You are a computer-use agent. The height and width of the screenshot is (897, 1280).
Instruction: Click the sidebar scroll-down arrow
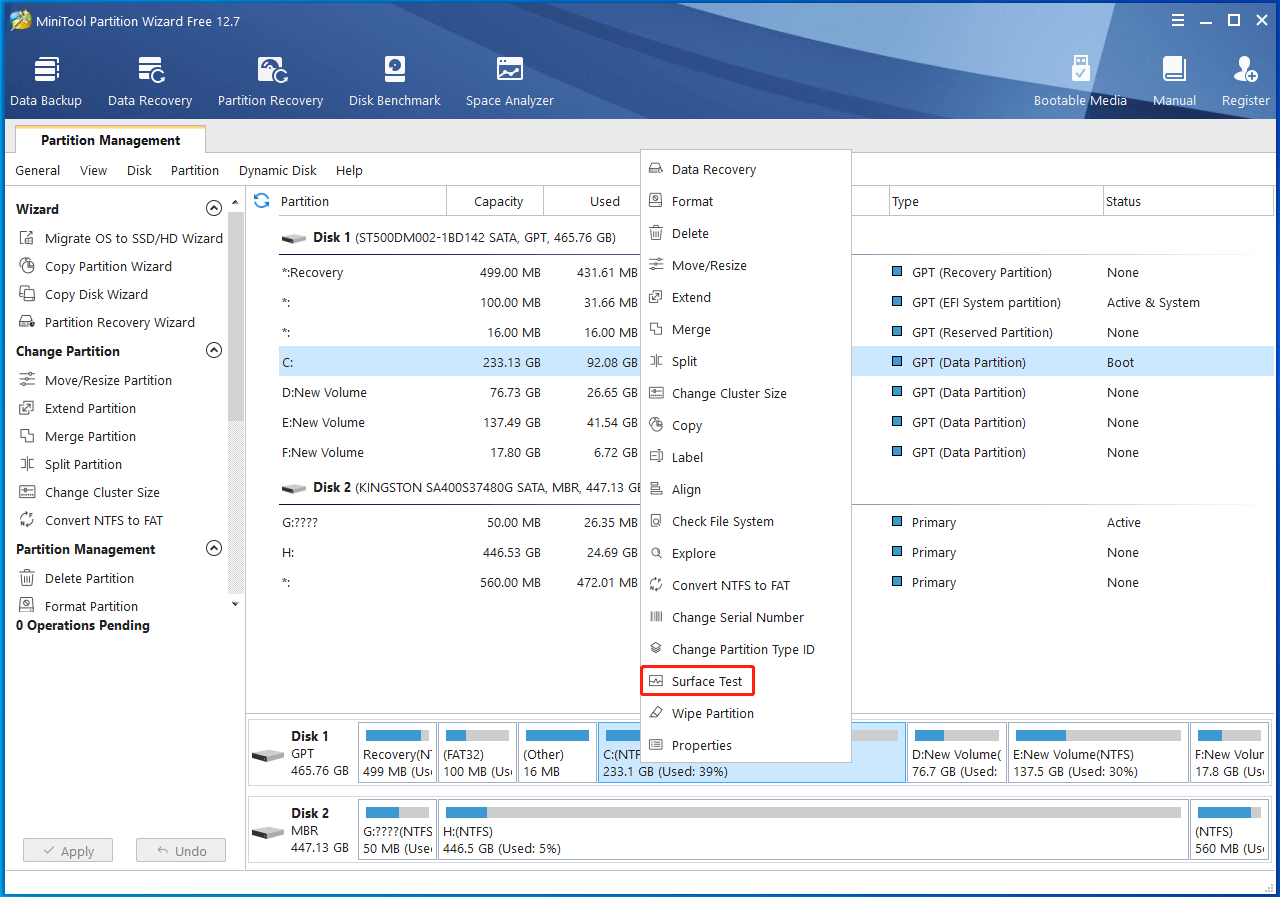236,604
